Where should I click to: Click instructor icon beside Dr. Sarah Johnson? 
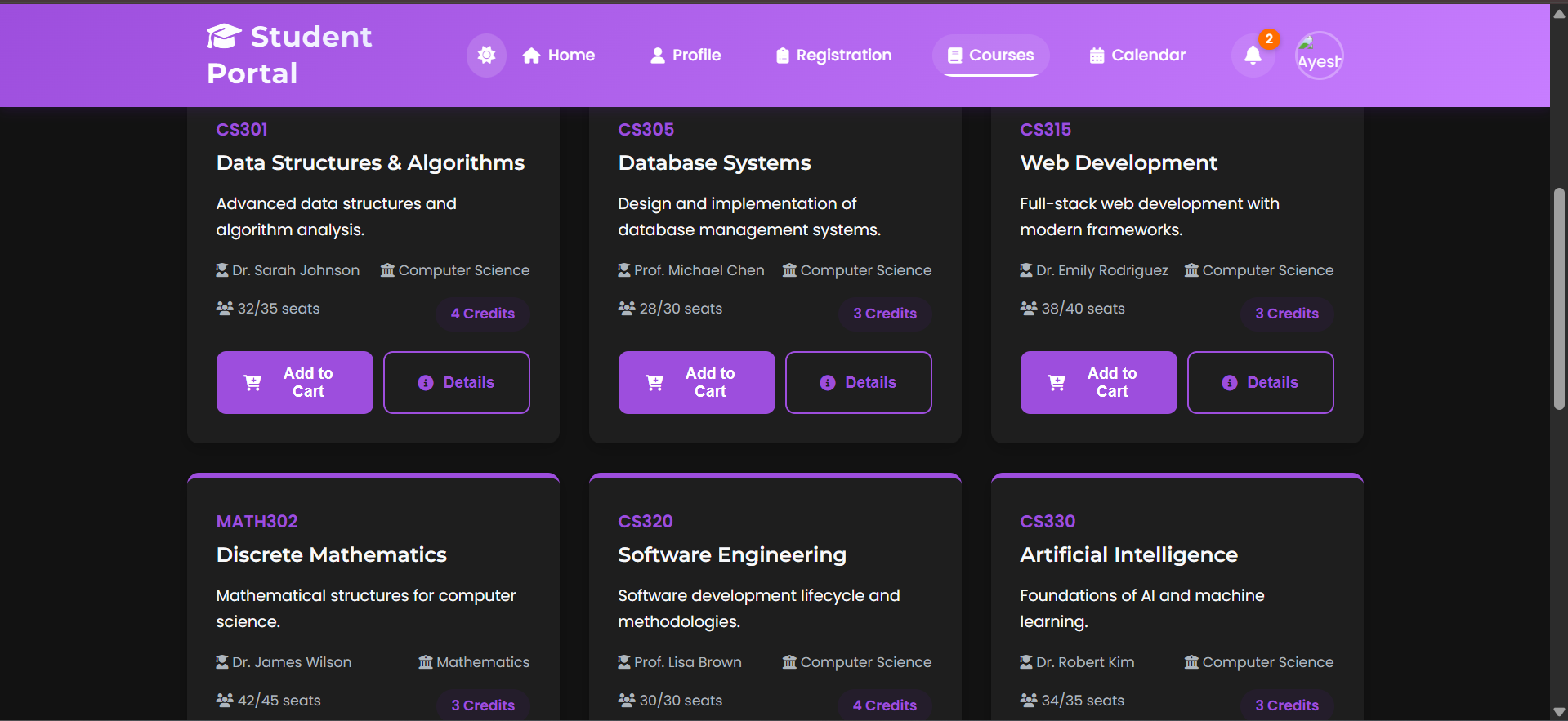point(222,269)
